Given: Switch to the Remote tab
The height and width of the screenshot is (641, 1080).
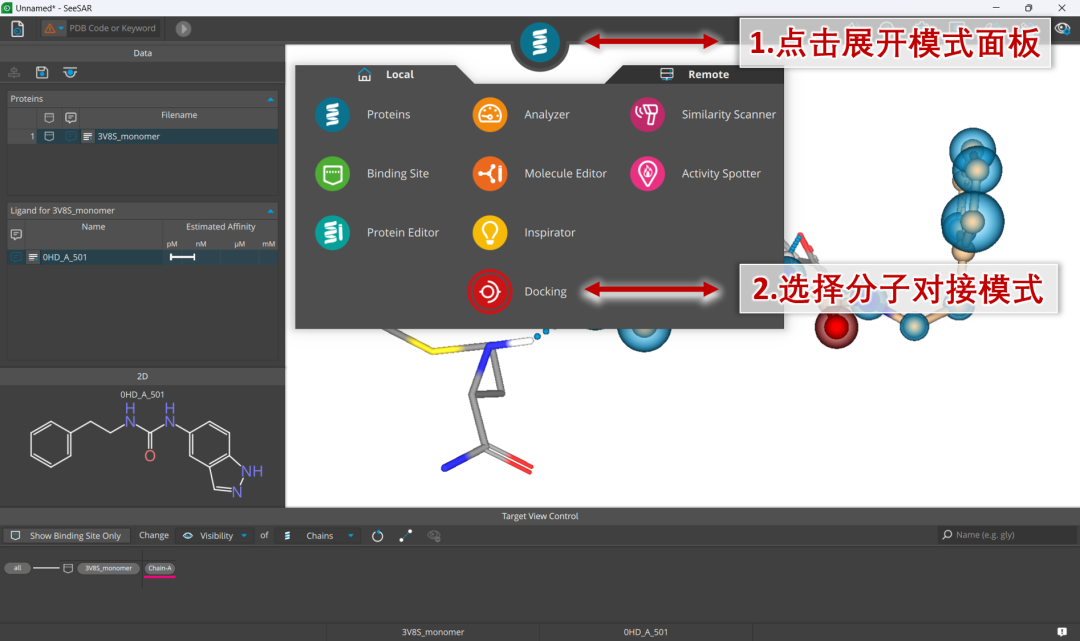Looking at the screenshot, I should (x=694, y=74).
